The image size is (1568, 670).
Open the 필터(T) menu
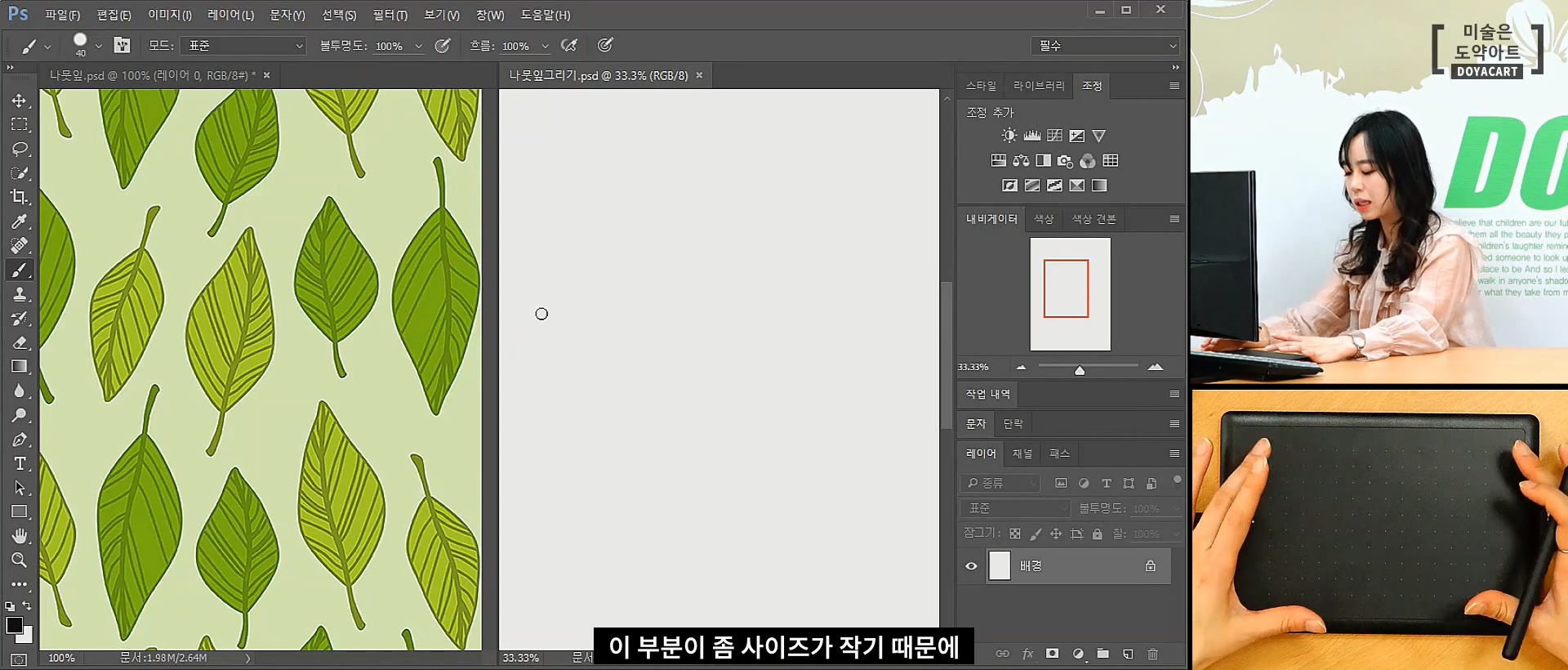(x=390, y=15)
